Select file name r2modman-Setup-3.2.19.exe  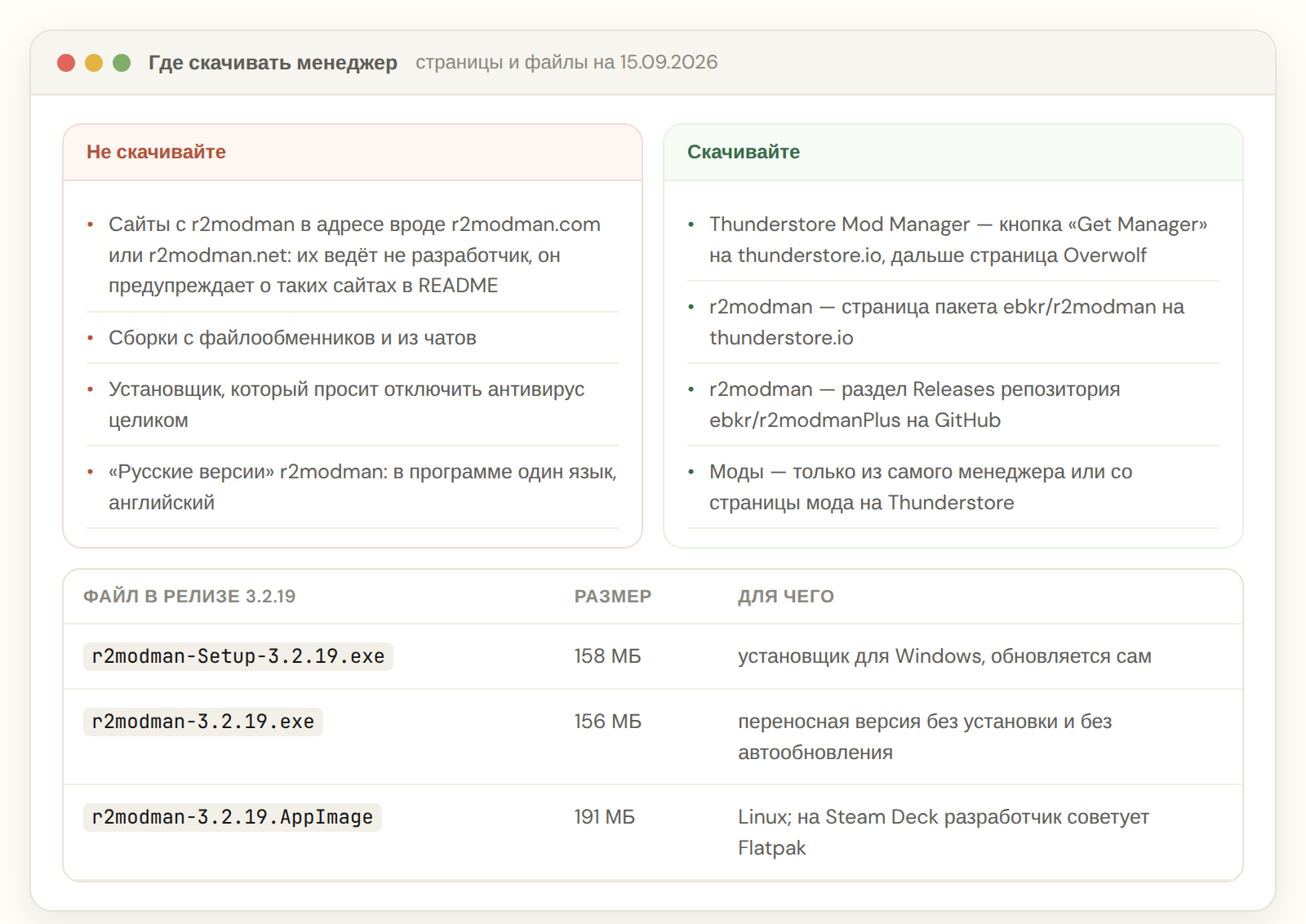pos(238,656)
